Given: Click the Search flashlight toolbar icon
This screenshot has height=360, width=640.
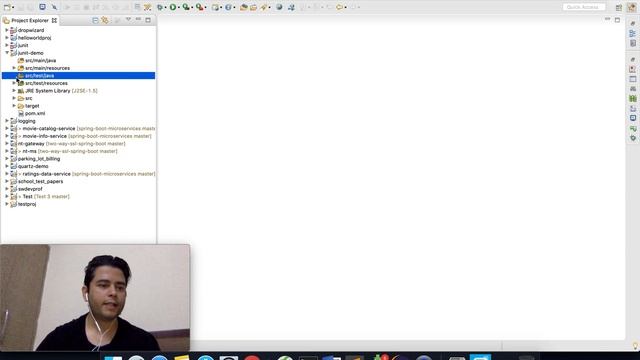Looking at the screenshot, I should coord(264,7).
